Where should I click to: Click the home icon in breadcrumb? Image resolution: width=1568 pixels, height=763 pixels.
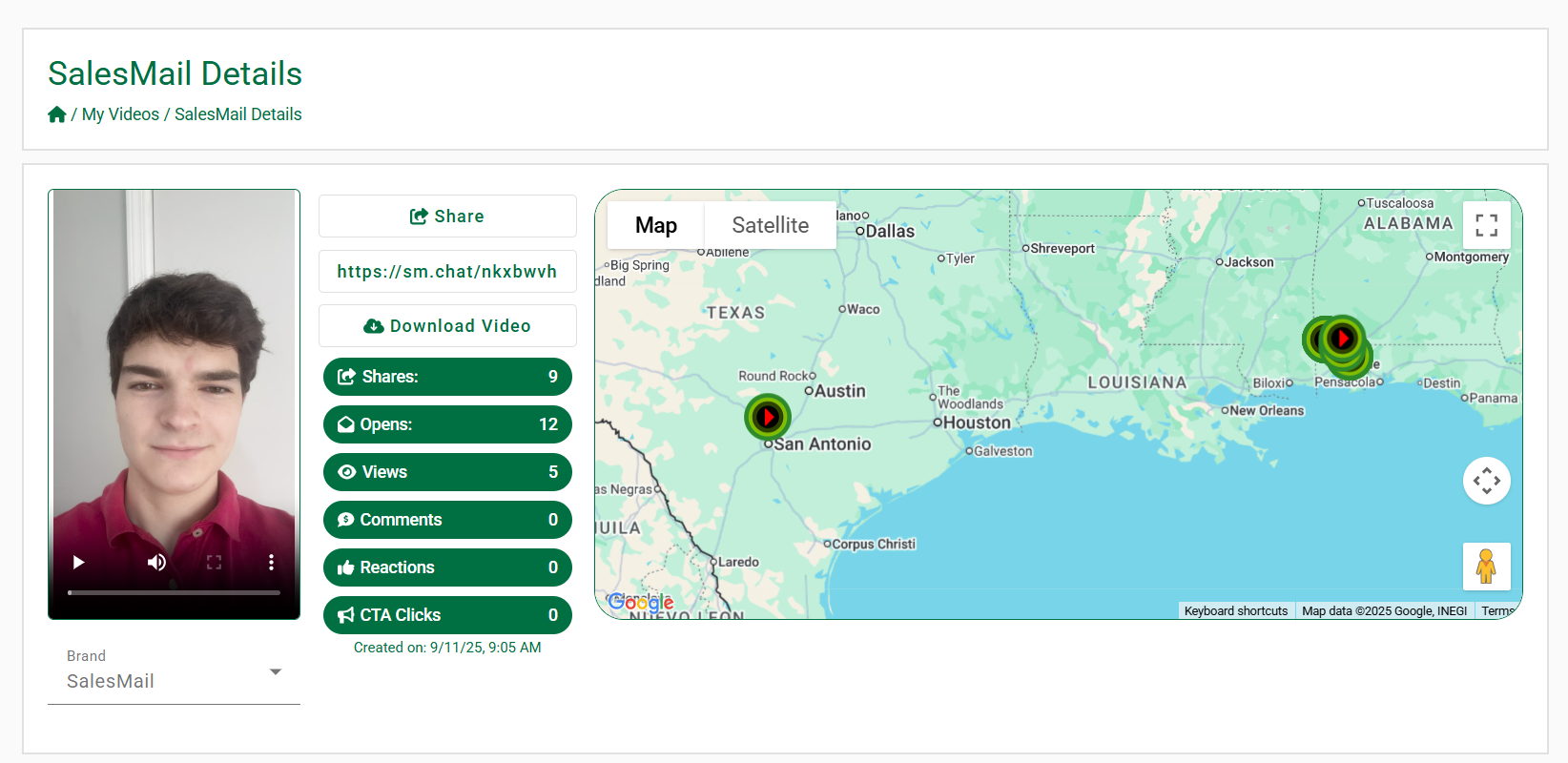tap(57, 114)
